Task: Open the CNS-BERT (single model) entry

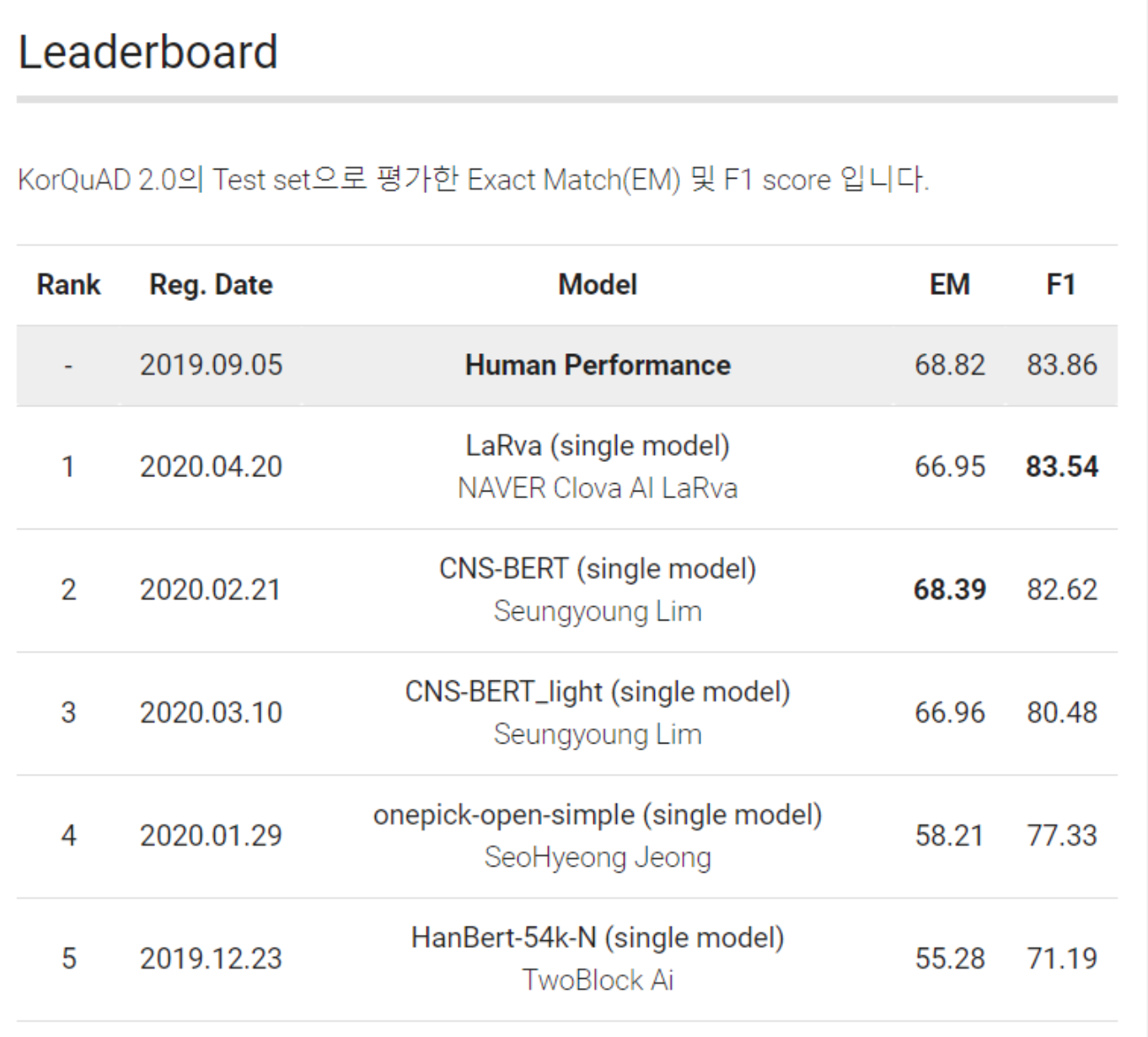Action: coord(598,568)
